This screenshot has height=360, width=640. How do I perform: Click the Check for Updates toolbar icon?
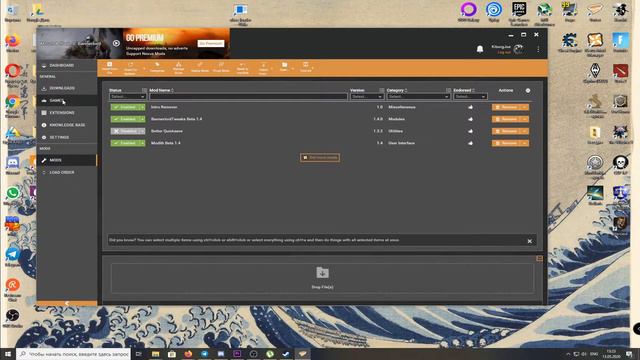130,68
